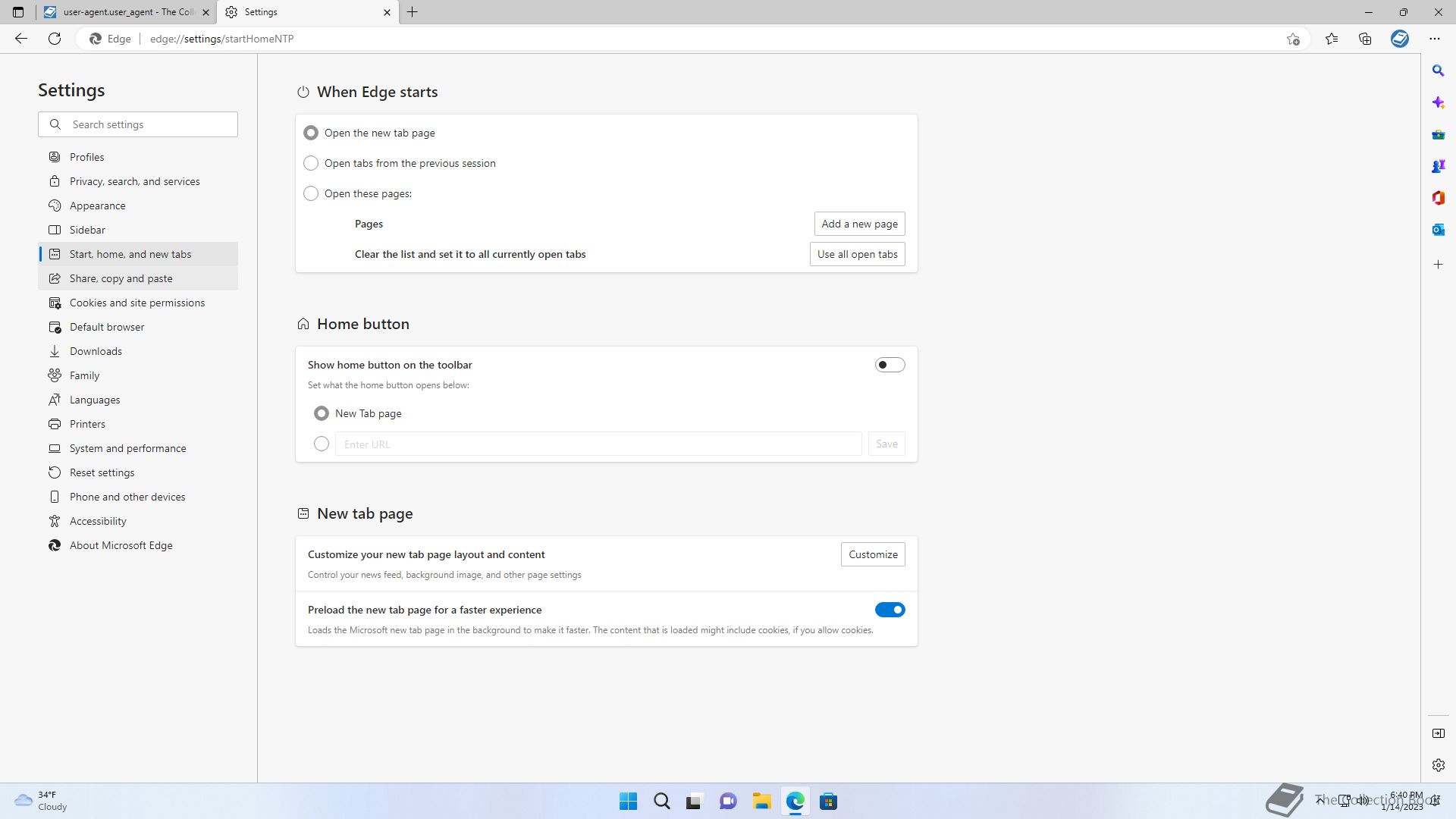Toggle Show home button on toolbar

(x=890, y=365)
